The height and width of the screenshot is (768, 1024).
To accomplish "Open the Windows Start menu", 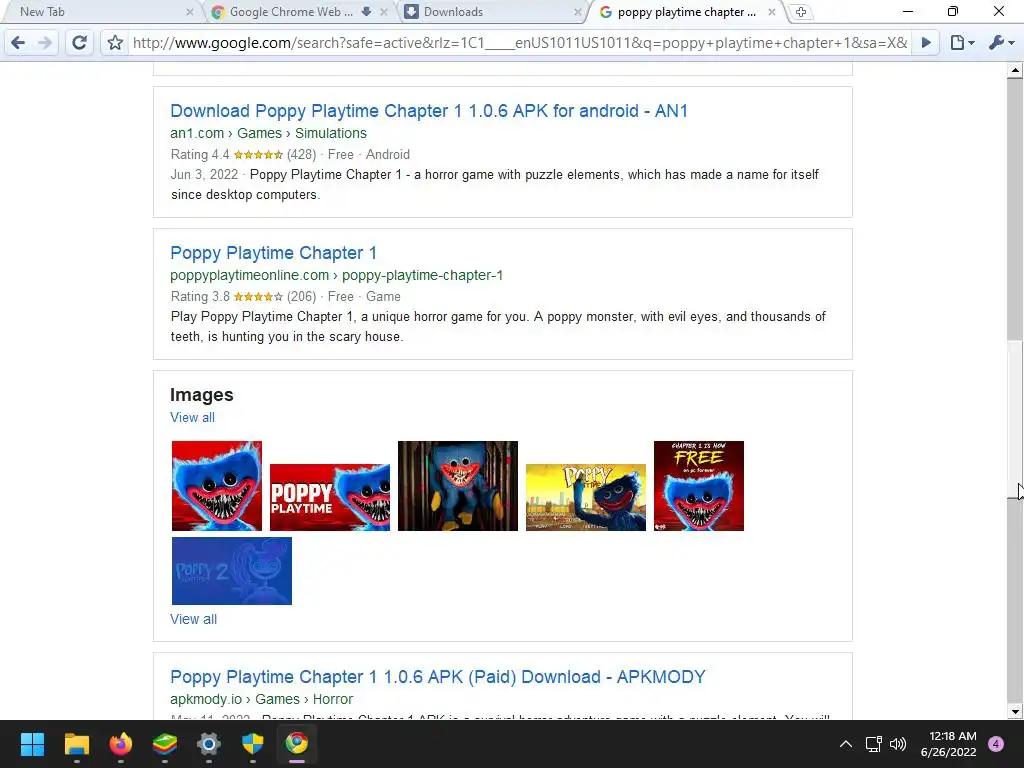I will 32,744.
